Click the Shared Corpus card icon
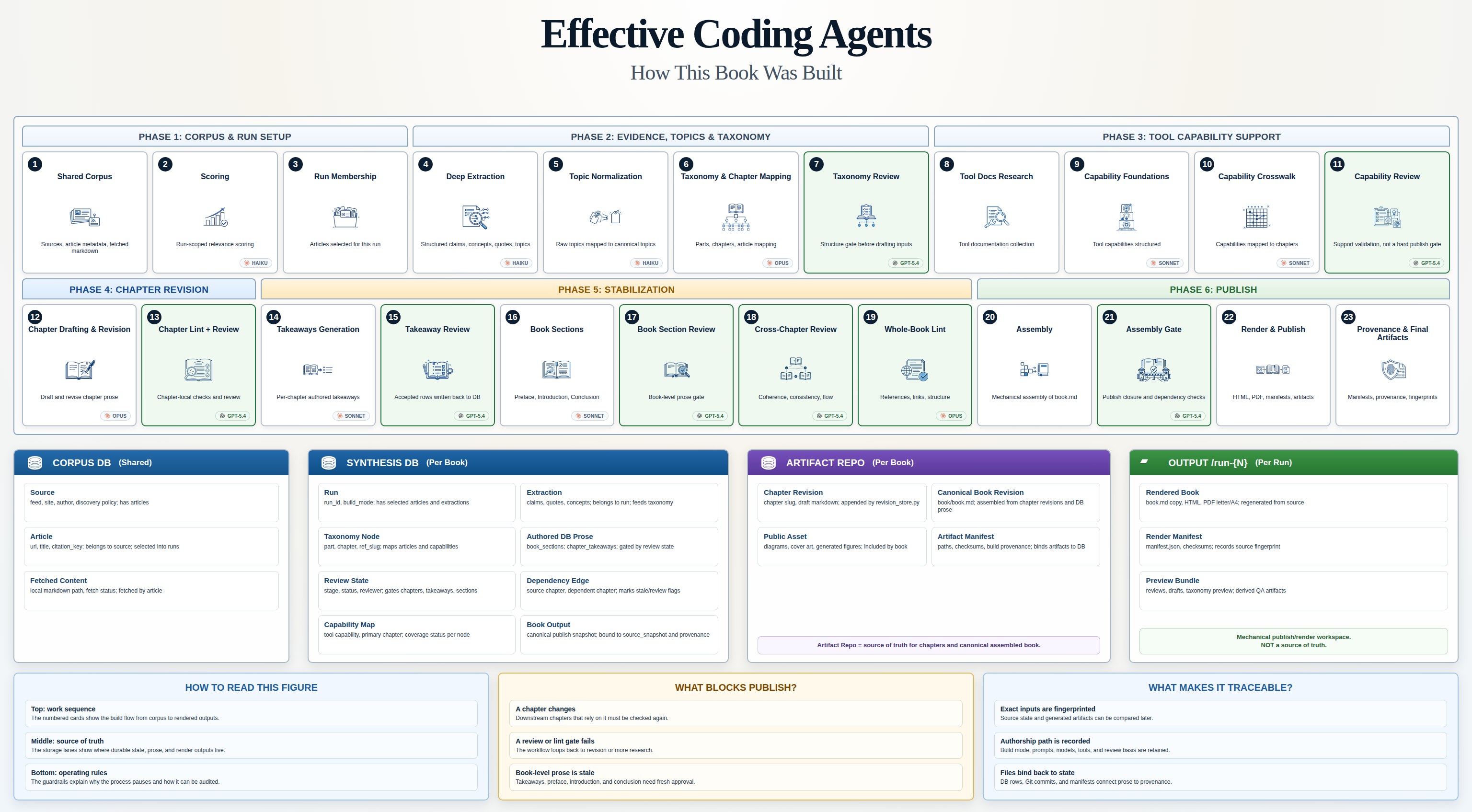The height and width of the screenshot is (812, 1472). click(84, 217)
